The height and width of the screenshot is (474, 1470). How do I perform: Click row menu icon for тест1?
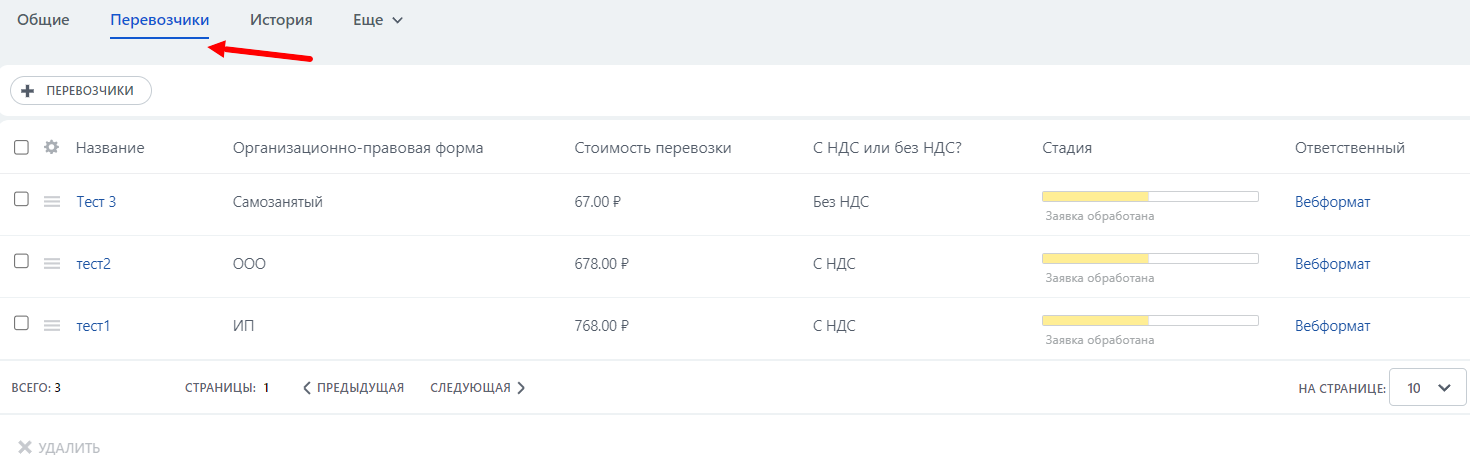[x=52, y=326]
